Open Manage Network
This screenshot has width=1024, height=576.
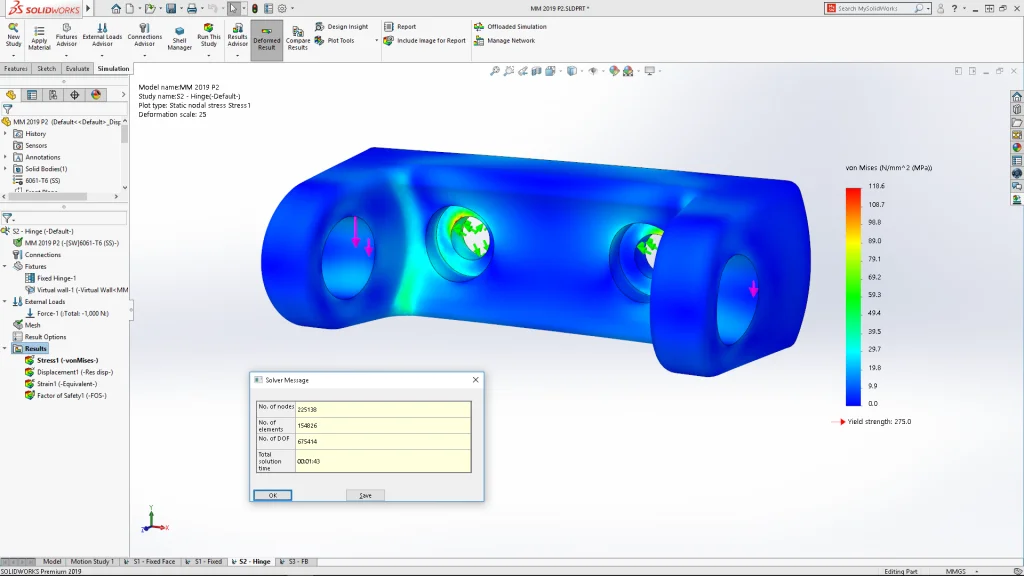point(504,40)
